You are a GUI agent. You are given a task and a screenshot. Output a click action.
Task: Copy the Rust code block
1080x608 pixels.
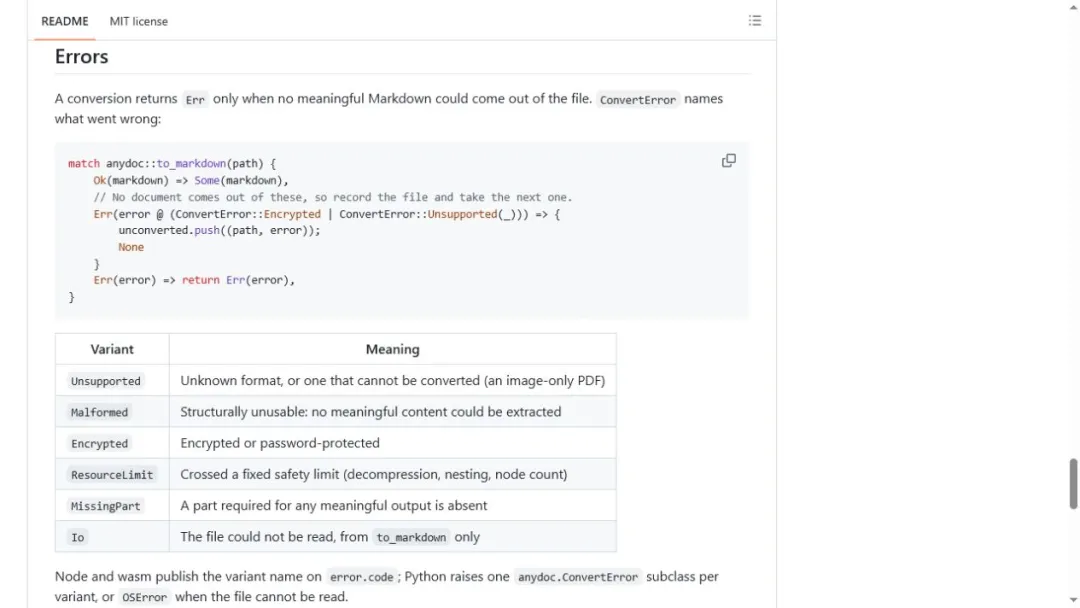pos(728,161)
